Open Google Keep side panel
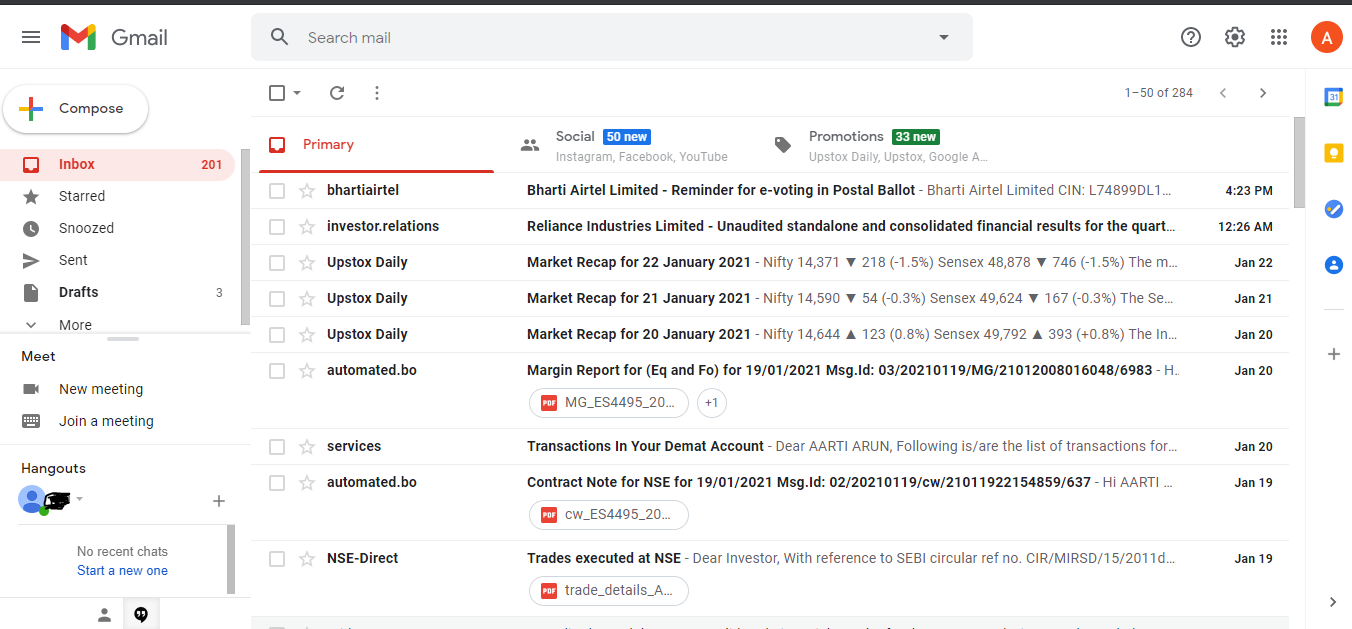The height and width of the screenshot is (629, 1352). (x=1333, y=153)
